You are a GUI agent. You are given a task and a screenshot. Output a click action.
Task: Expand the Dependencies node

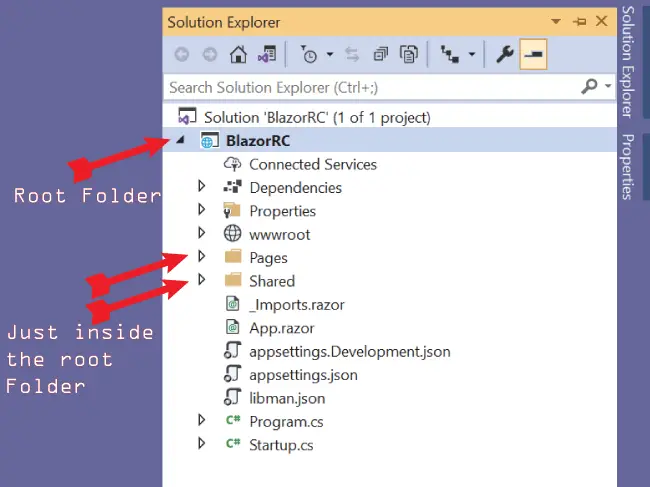(x=202, y=186)
